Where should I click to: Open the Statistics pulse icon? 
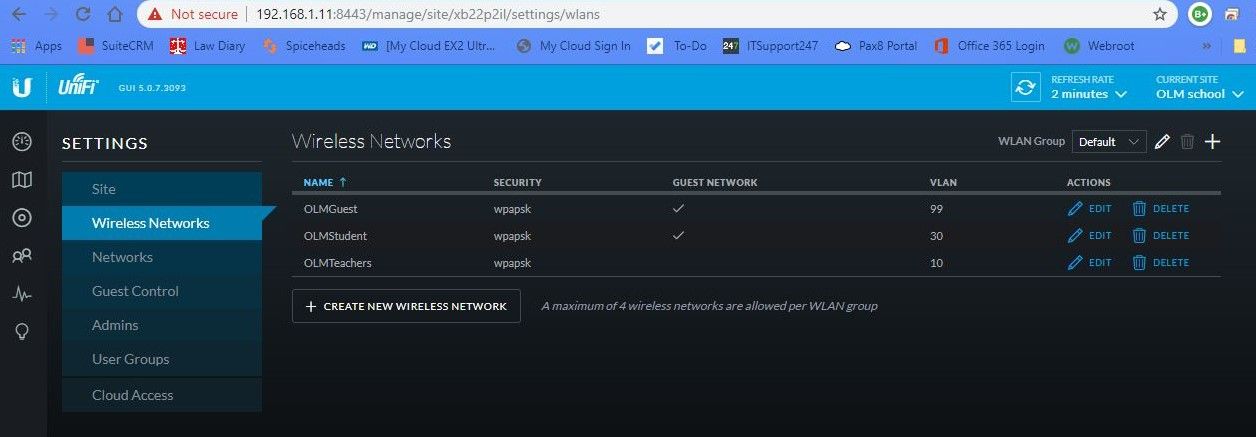(x=22, y=294)
